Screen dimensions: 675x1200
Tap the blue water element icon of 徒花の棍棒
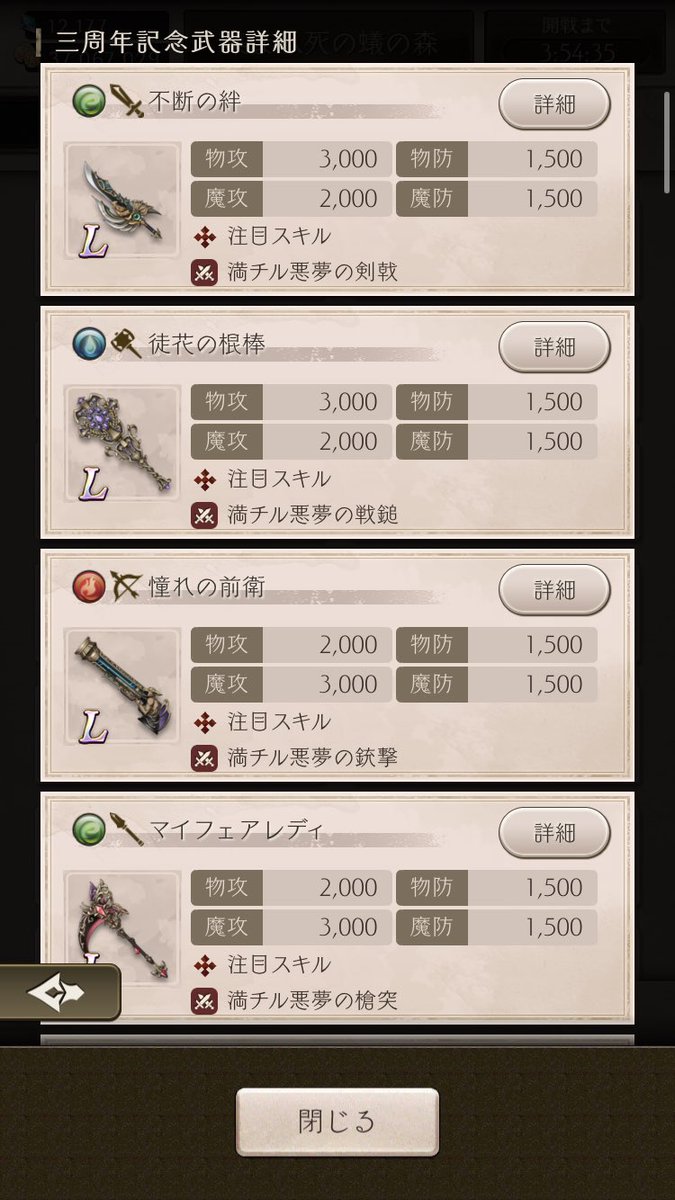(89, 344)
